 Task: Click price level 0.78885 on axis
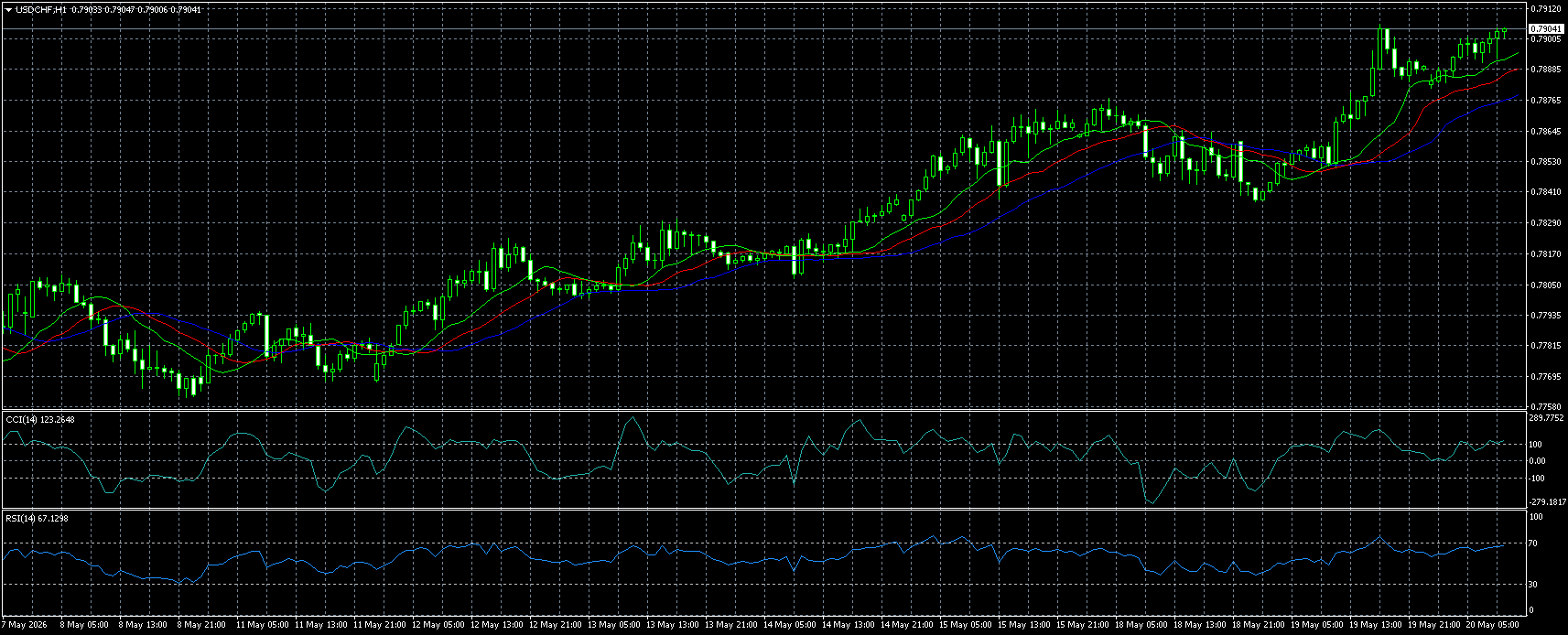tap(1545, 70)
